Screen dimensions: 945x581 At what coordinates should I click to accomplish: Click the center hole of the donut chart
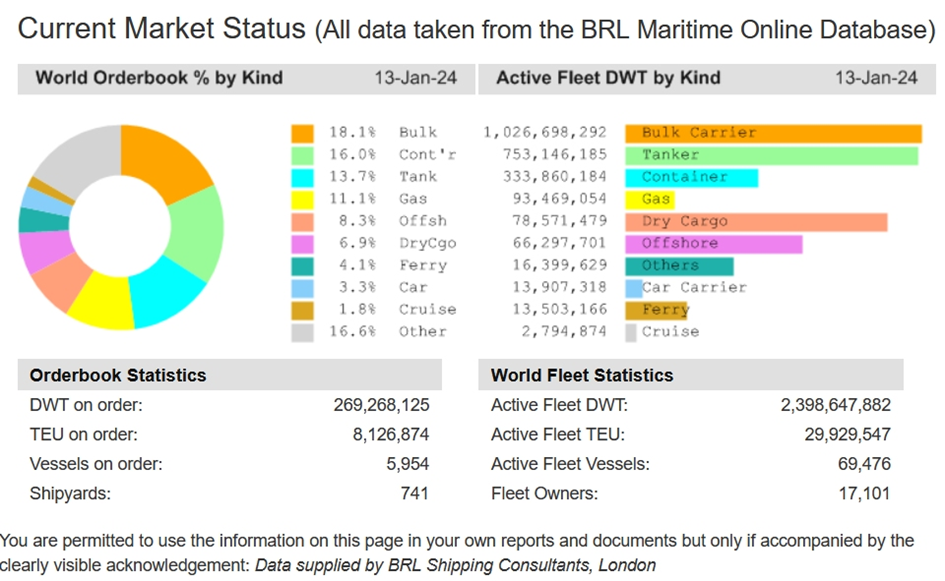pyautogui.click(x=120, y=228)
